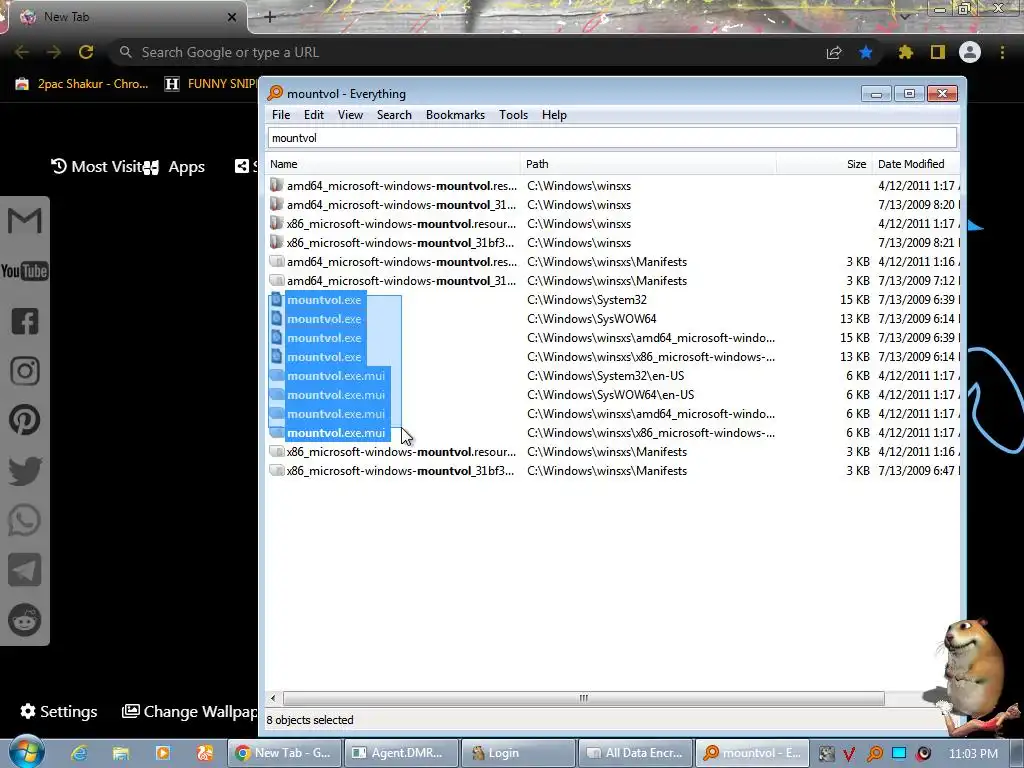Open Reddit shortcut in browser sidebar
Image resolution: width=1024 pixels, height=768 pixels.
click(25, 620)
